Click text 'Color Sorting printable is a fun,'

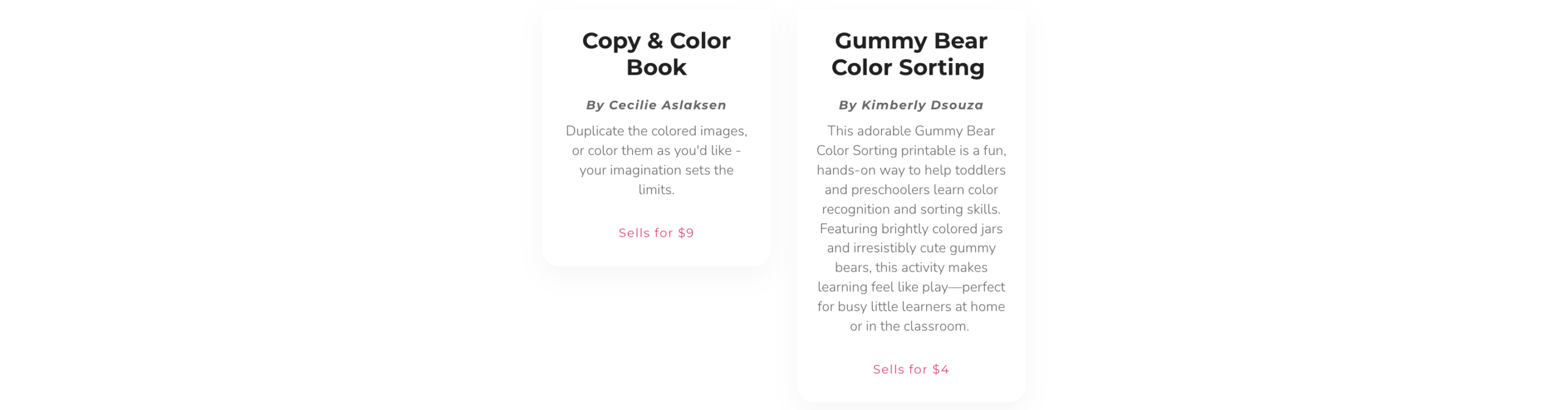click(x=910, y=151)
